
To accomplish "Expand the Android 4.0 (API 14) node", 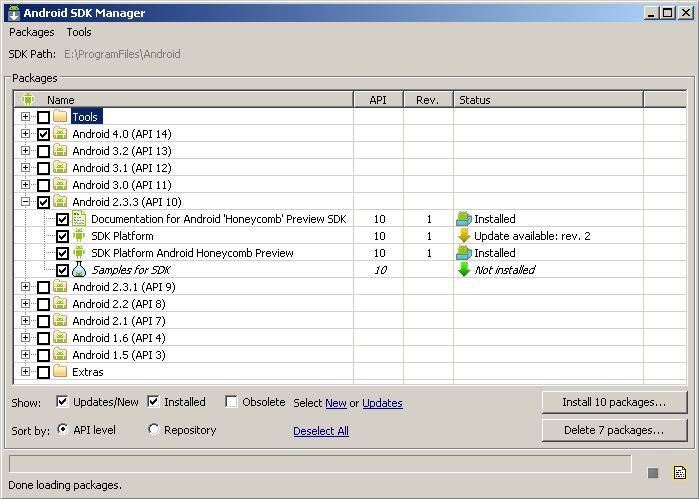I will (25, 133).
